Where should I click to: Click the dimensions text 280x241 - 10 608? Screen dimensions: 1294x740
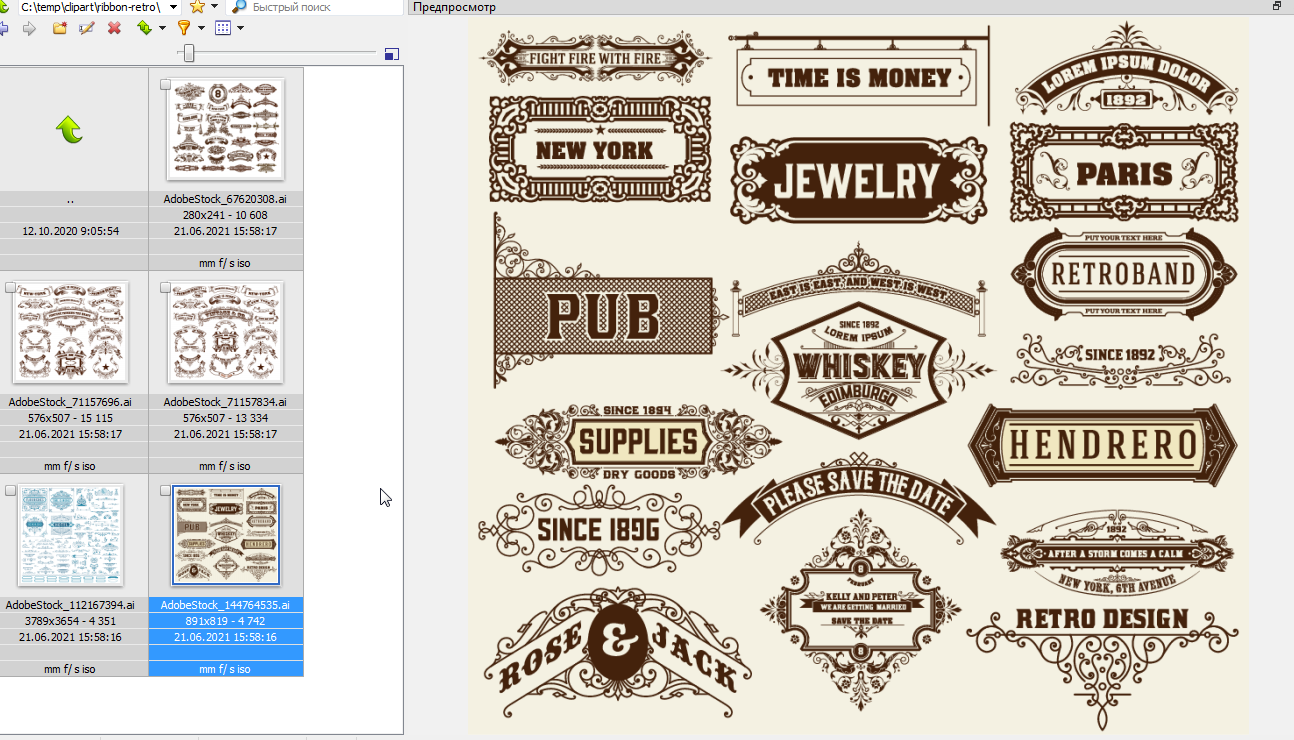click(x=225, y=215)
